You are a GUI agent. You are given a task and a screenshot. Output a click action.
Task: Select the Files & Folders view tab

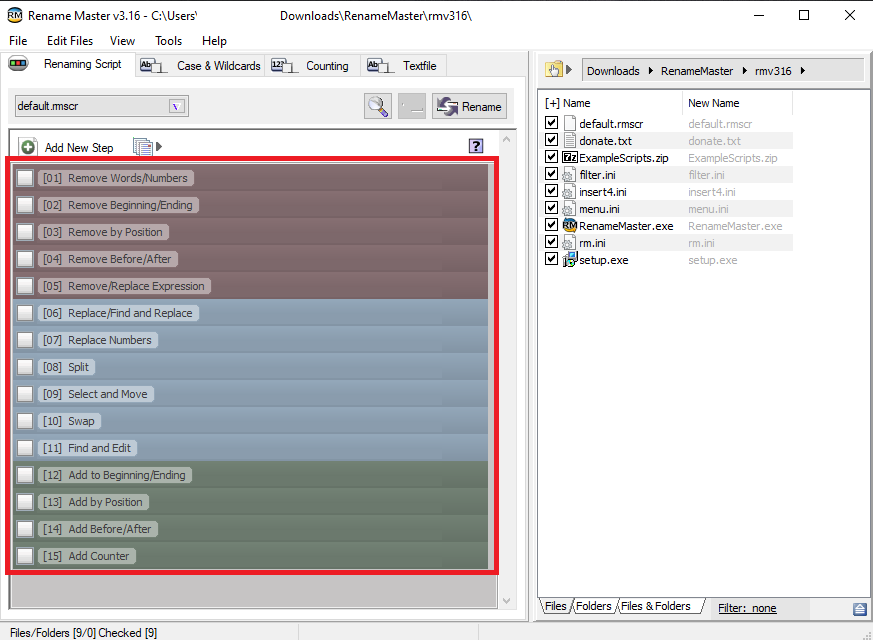656,606
